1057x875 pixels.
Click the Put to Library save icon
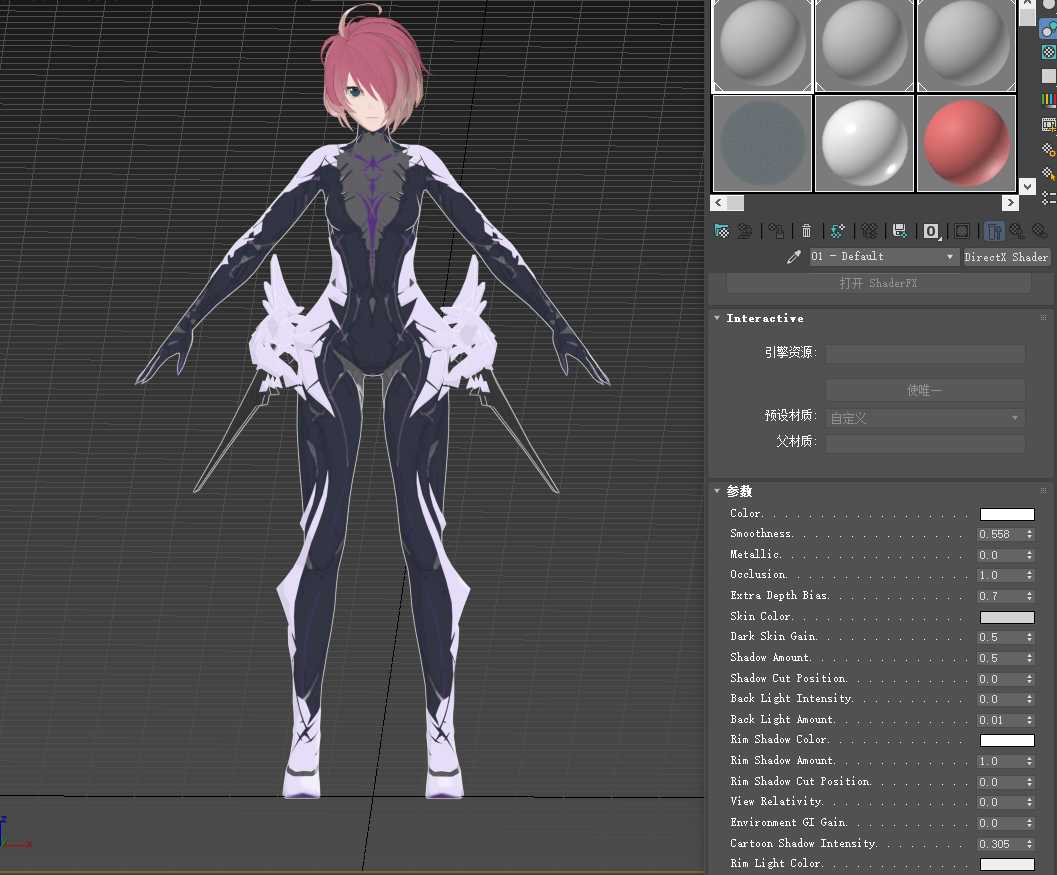[899, 231]
